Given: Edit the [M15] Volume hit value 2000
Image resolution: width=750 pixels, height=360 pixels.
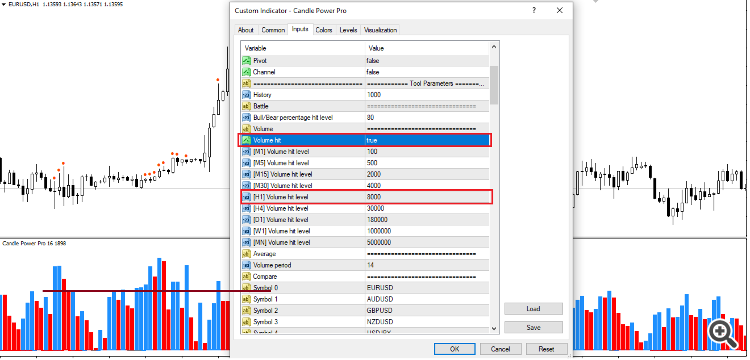Looking at the screenshot, I should click(374, 174).
